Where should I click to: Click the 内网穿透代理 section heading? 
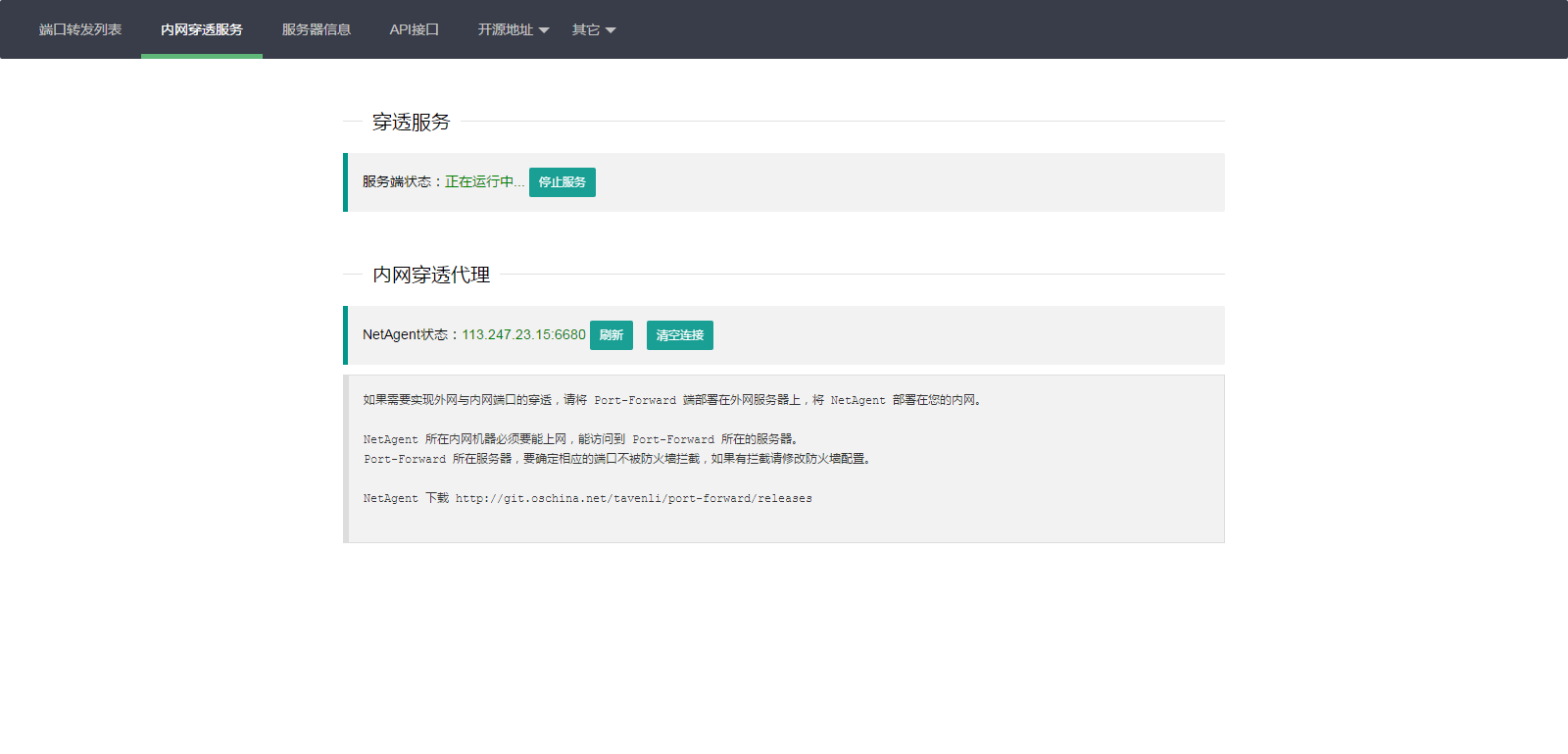pos(430,275)
